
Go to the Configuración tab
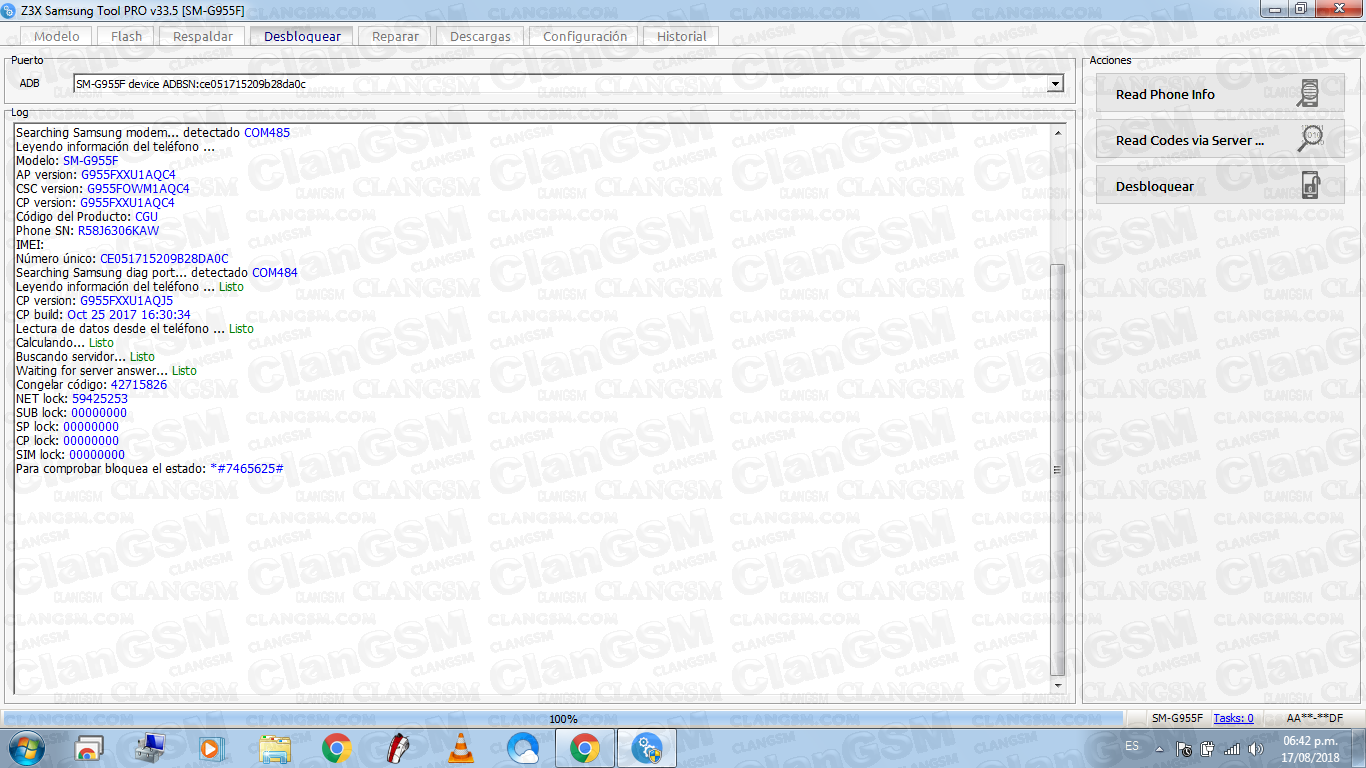point(585,36)
